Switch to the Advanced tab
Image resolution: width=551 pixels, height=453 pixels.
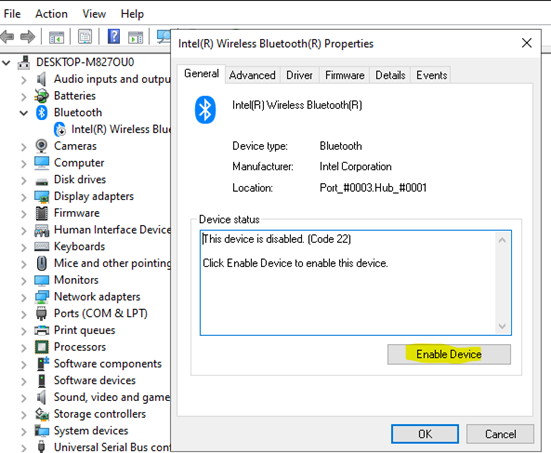(x=252, y=75)
